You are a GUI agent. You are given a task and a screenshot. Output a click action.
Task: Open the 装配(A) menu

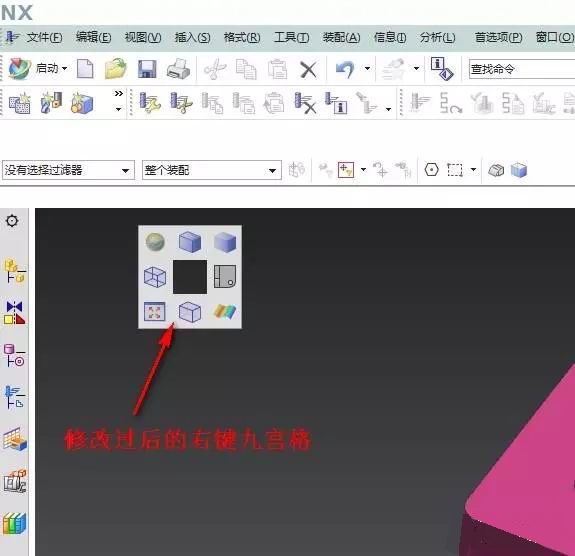(341, 37)
